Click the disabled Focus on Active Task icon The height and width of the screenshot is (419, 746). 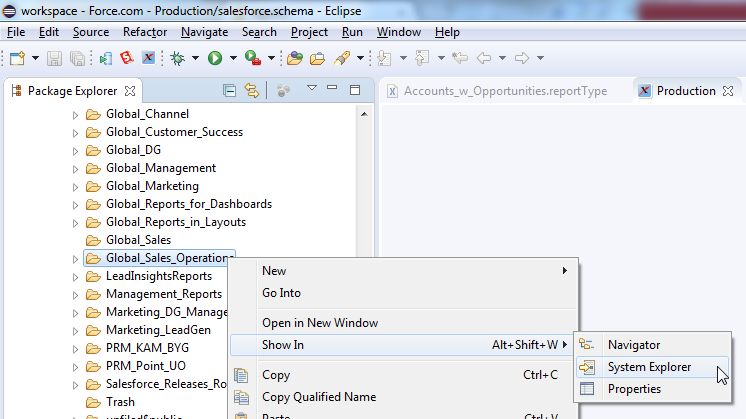(x=283, y=90)
